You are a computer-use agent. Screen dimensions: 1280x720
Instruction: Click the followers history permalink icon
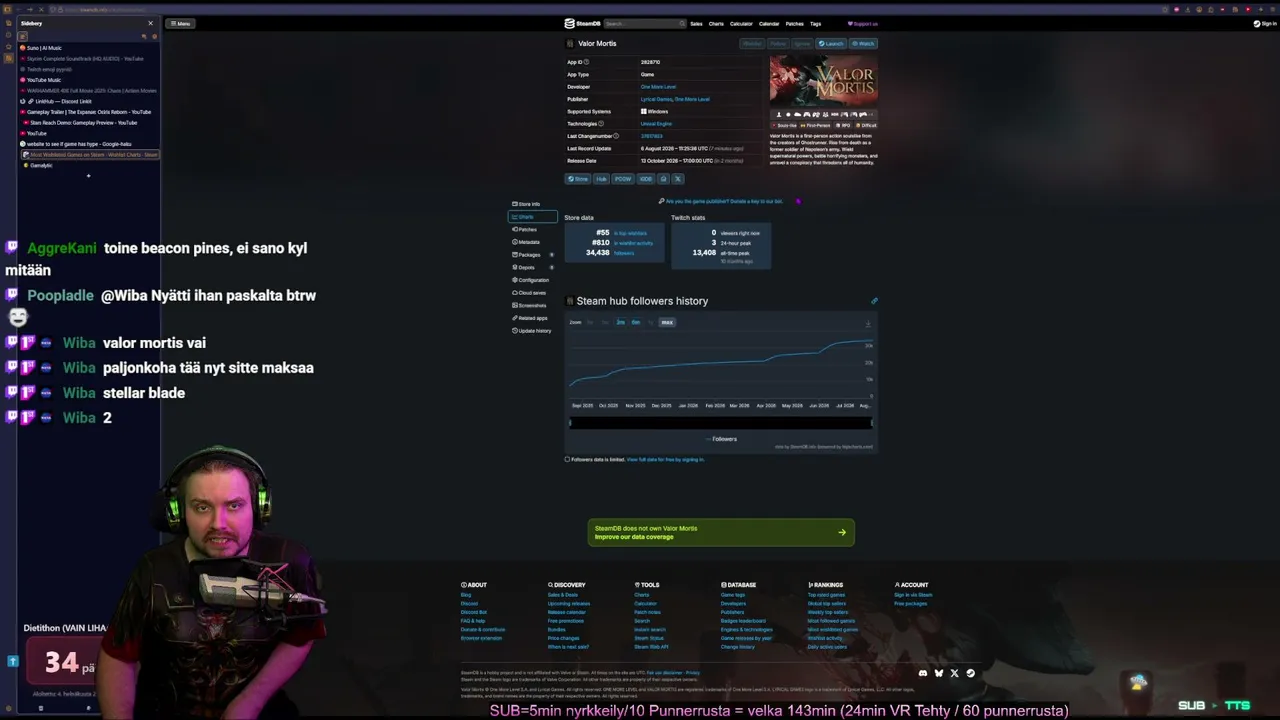pyautogui.click(x=874, y=301)
